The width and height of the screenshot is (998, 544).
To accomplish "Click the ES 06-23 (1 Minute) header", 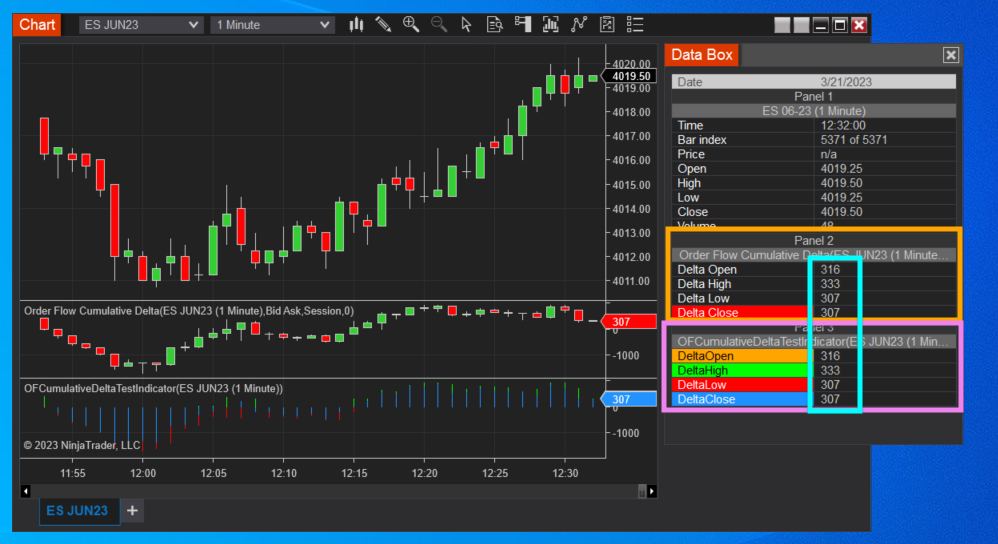I will click(x=813, y=111).
